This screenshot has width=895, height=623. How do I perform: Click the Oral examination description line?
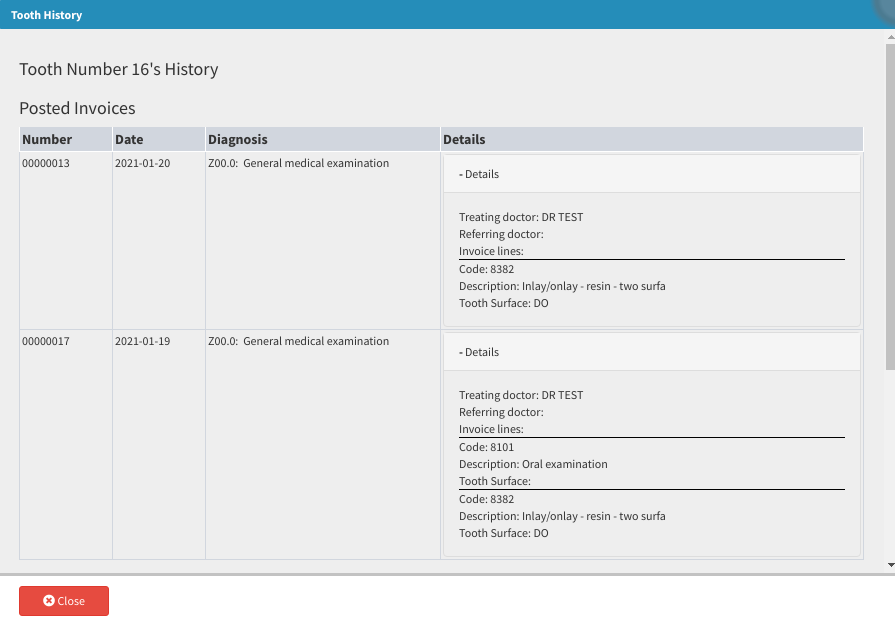(533, 464)
